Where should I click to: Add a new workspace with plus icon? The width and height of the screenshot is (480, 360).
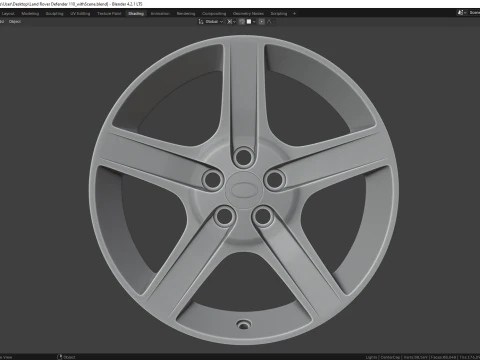294,14
